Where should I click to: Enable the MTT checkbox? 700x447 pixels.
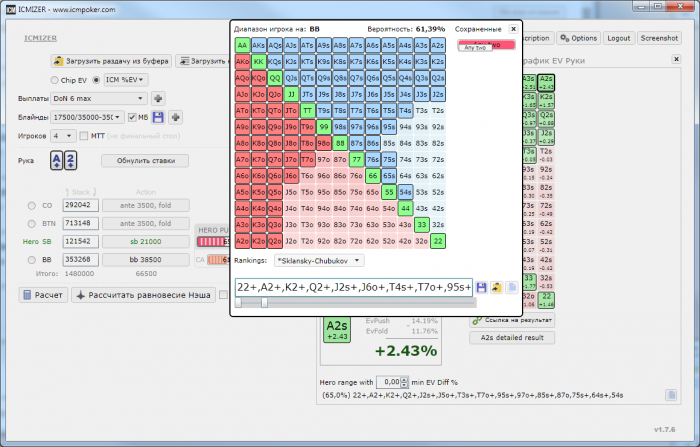tap(83, 136)
